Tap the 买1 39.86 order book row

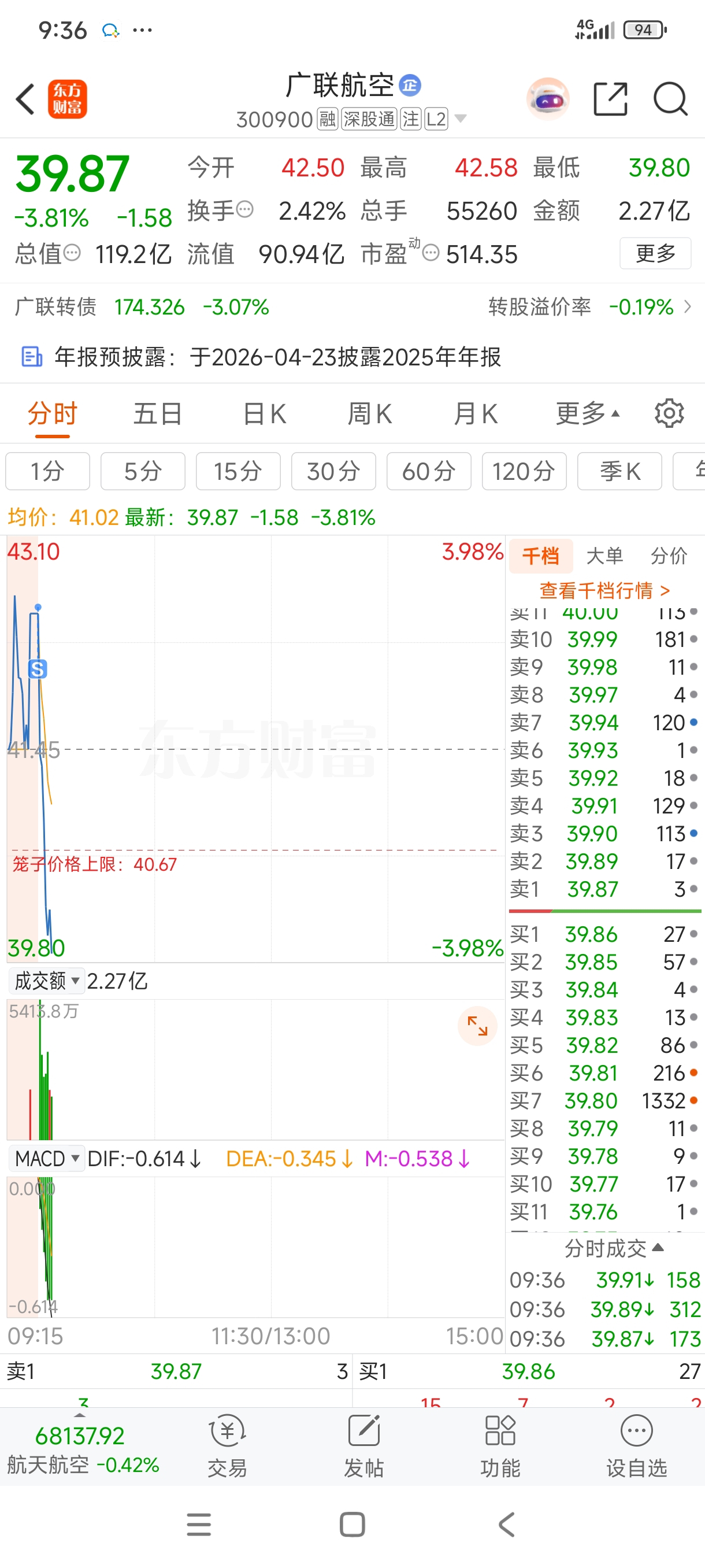604,934
